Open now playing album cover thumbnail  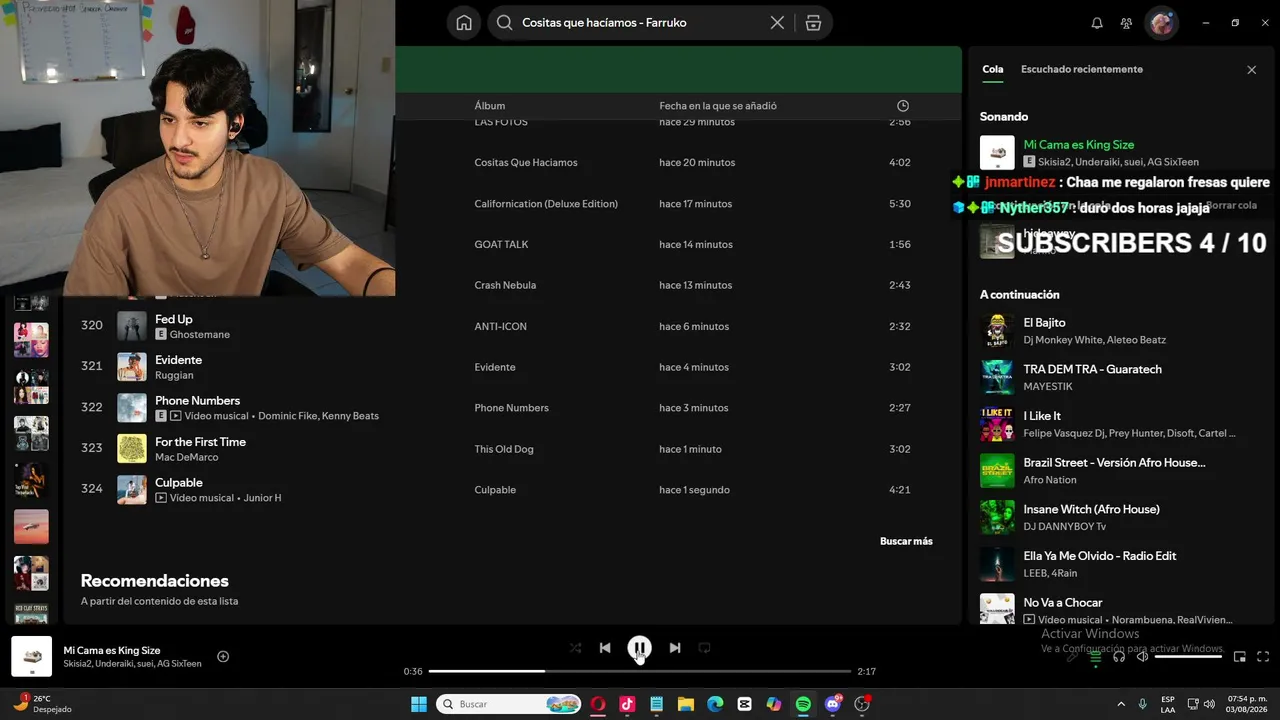pos(31,657)
